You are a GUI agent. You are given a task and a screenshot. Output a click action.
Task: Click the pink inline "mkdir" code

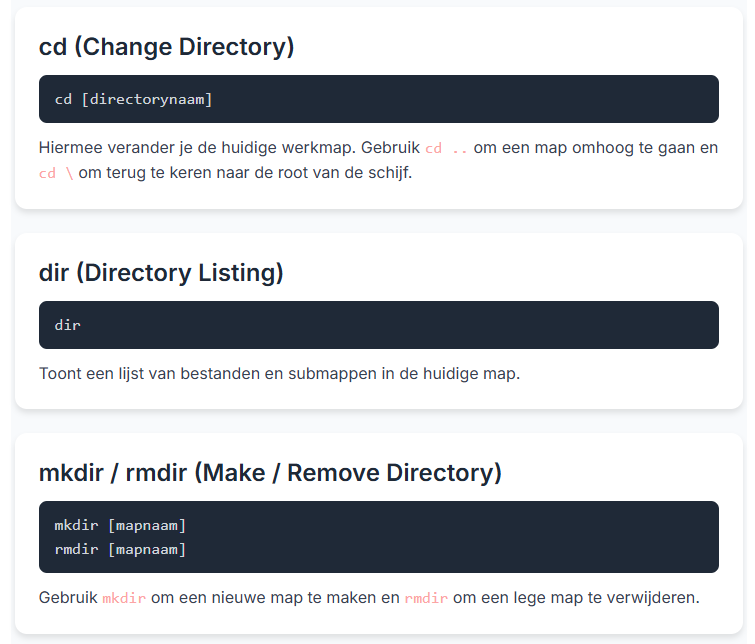(124, 598)
